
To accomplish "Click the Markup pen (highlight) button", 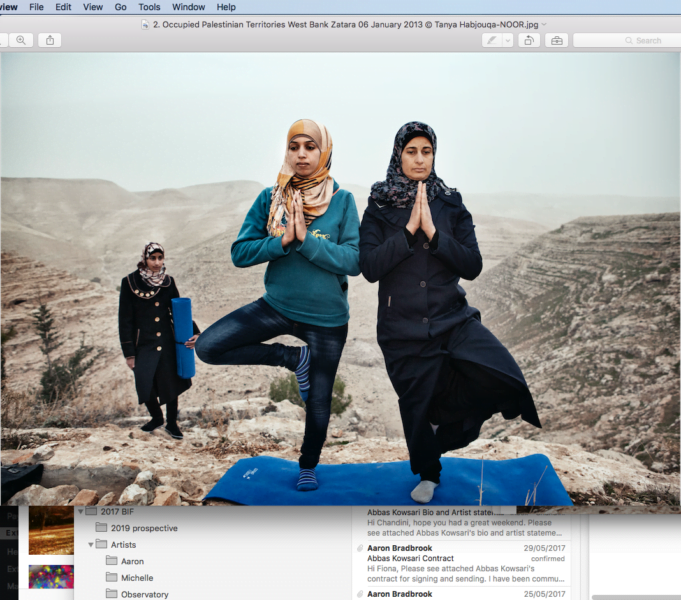I will pyautogui.click(x=490, y=40).
